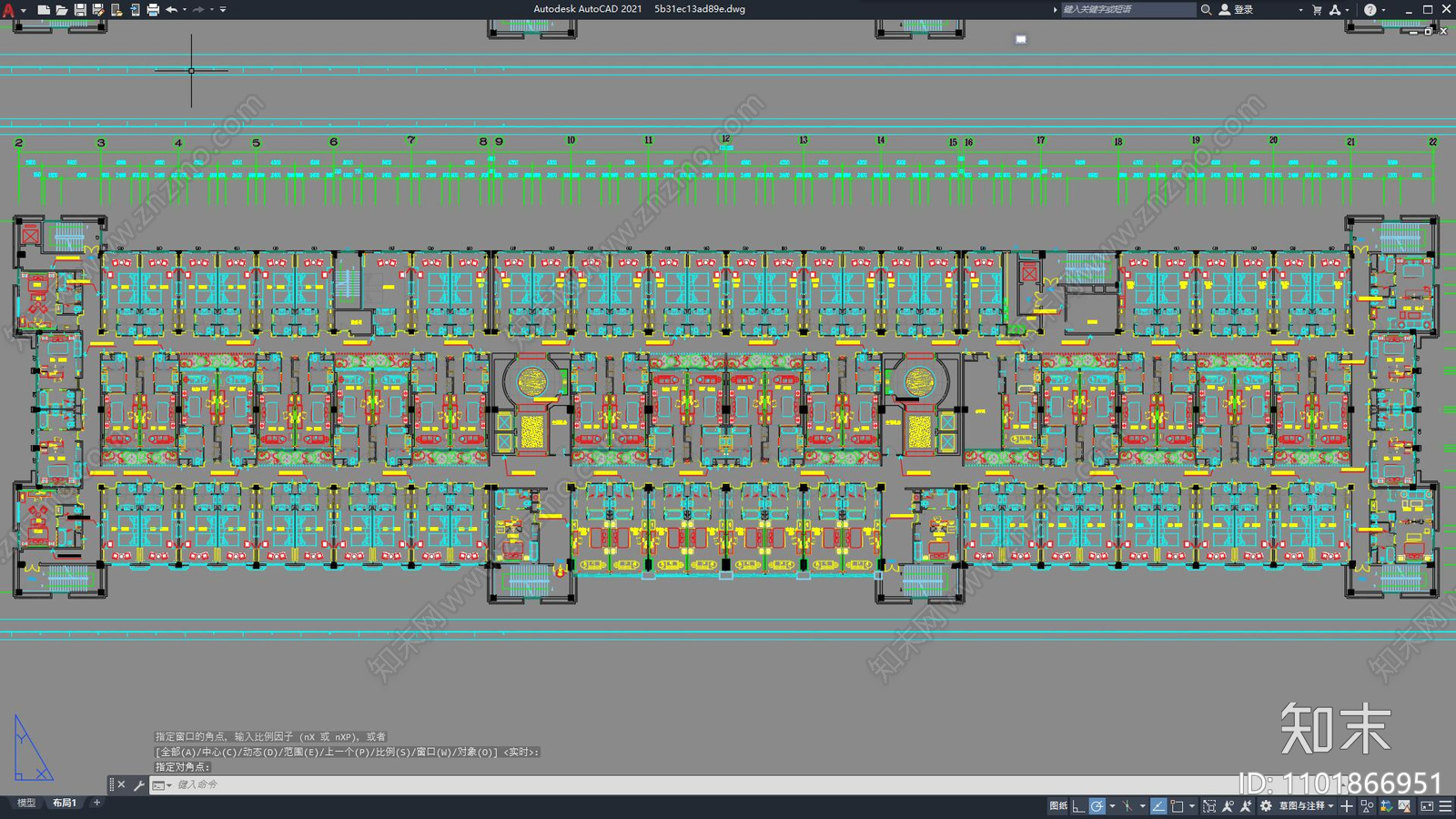Click the 登录 sign-in button
Image resolution: width=1456 pixels, height=819 pixels.
coord(1238,9)
